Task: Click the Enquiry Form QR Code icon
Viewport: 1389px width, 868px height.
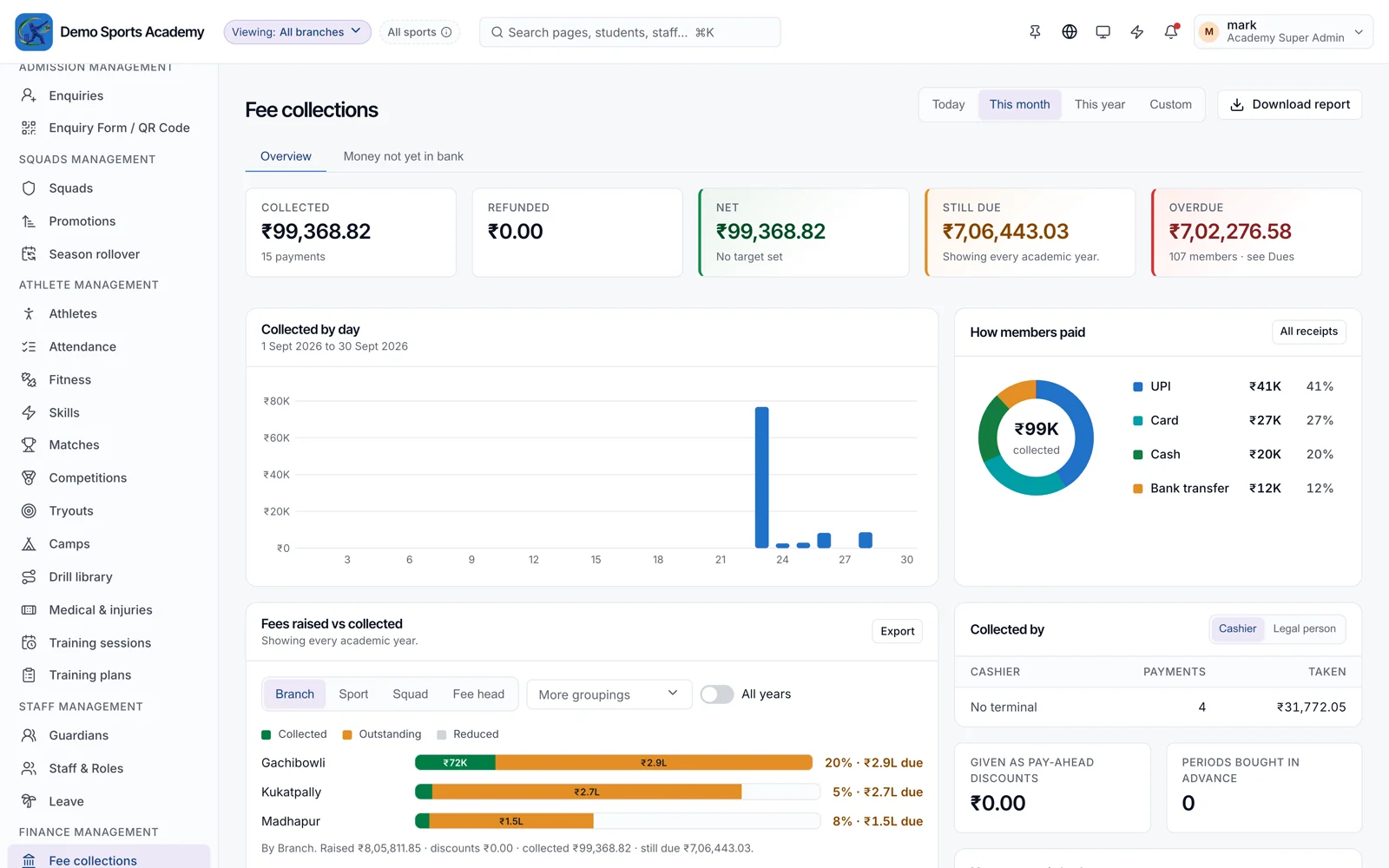Action: (29, 128)
